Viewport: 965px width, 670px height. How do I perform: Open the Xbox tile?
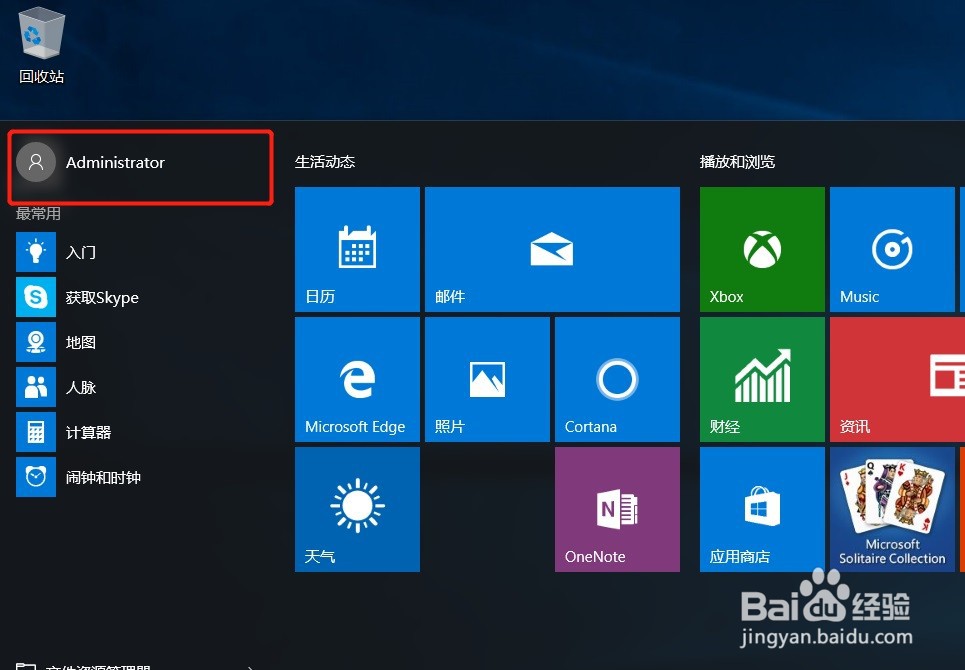pos(762,249)
